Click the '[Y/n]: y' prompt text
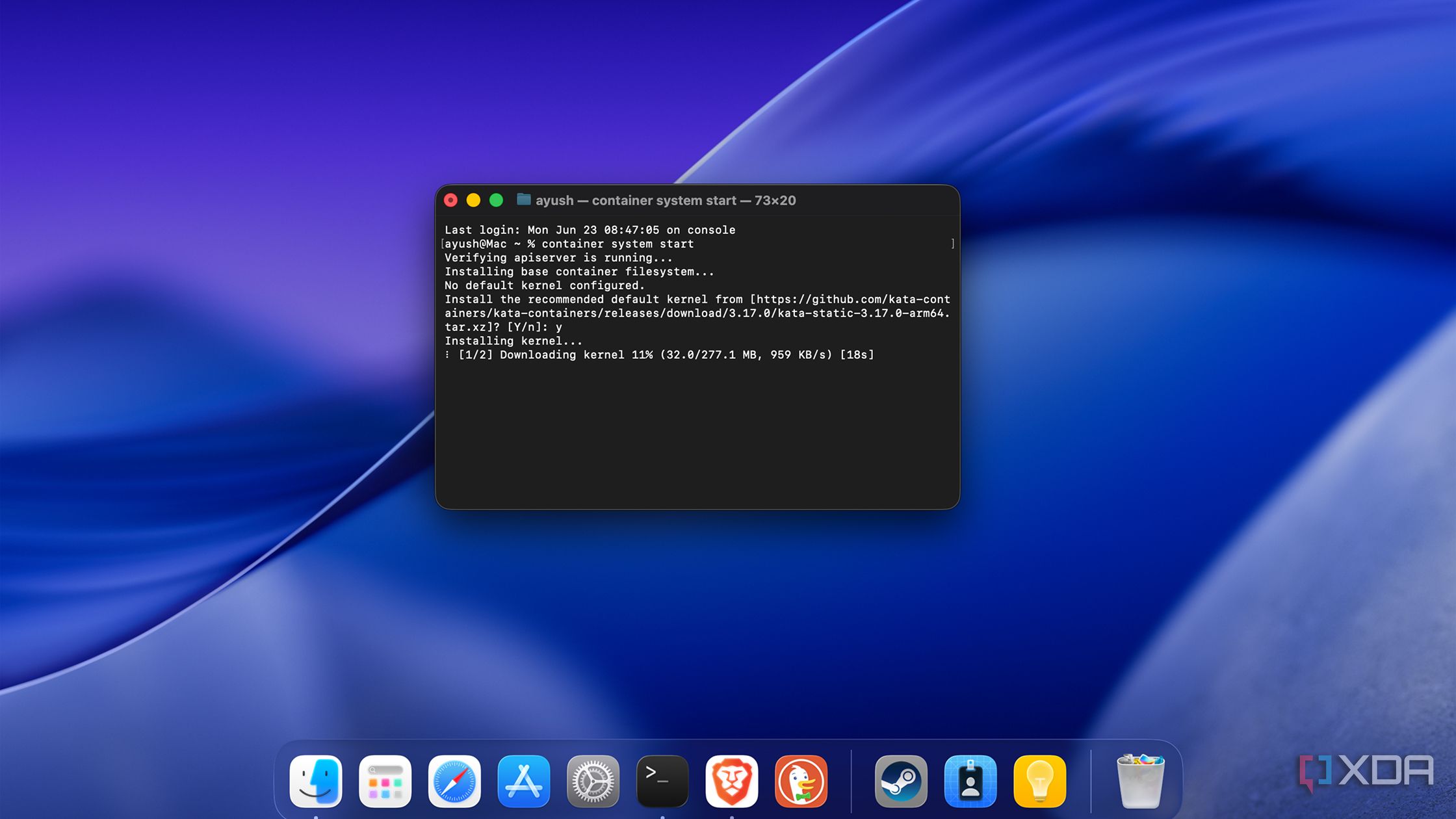 click(534, 327)
